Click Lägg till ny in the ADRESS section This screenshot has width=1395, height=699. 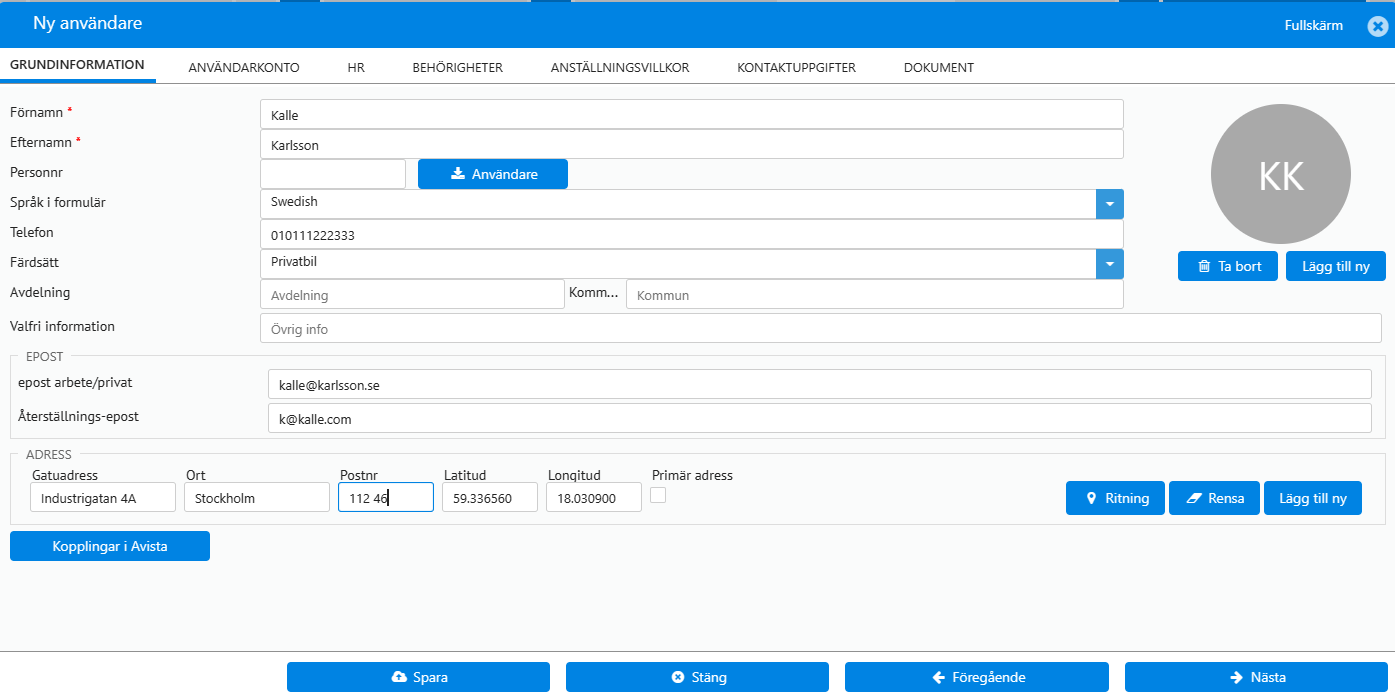[x=1312, y=497]
